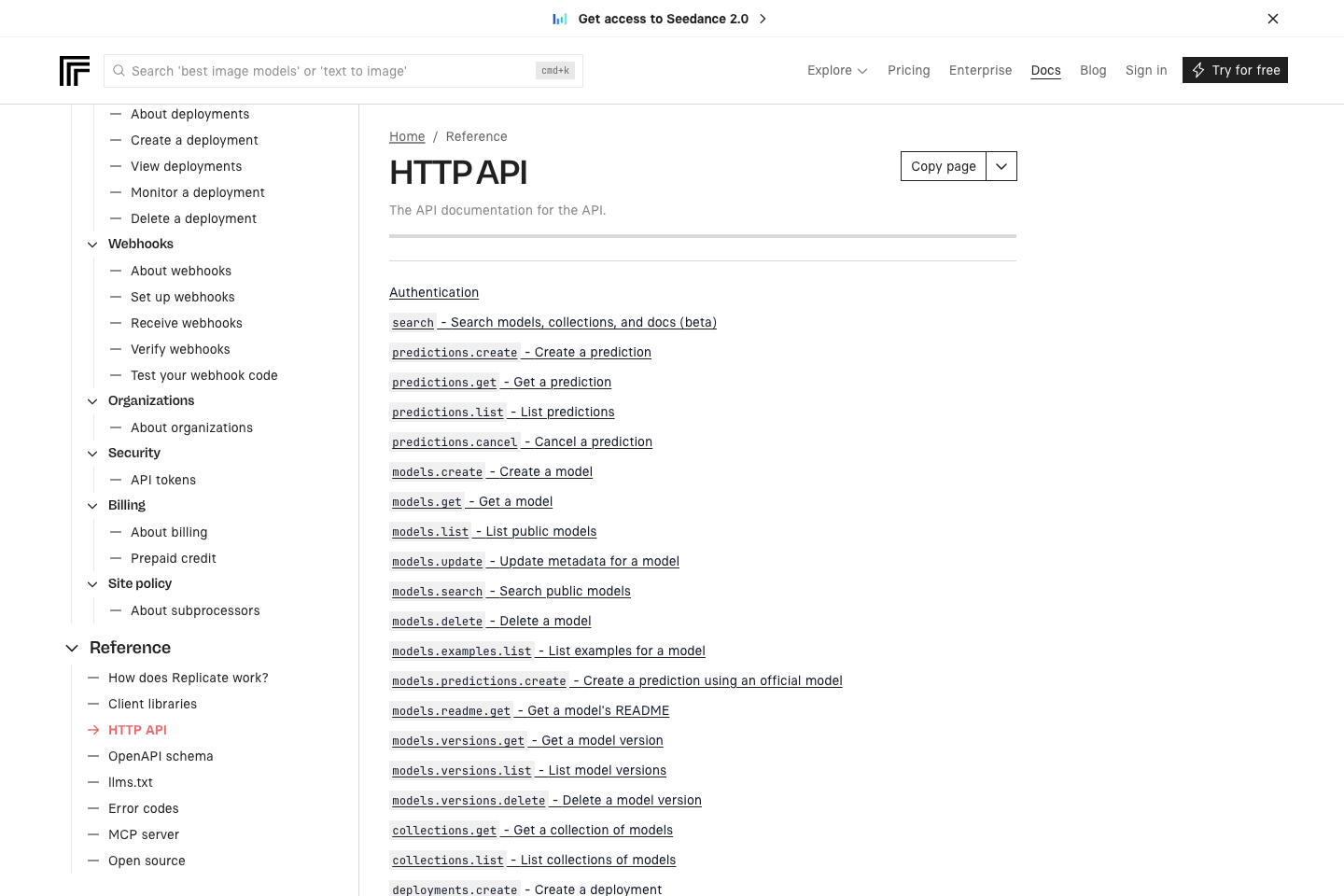Open the Blog page

(x=1093, y=70)
